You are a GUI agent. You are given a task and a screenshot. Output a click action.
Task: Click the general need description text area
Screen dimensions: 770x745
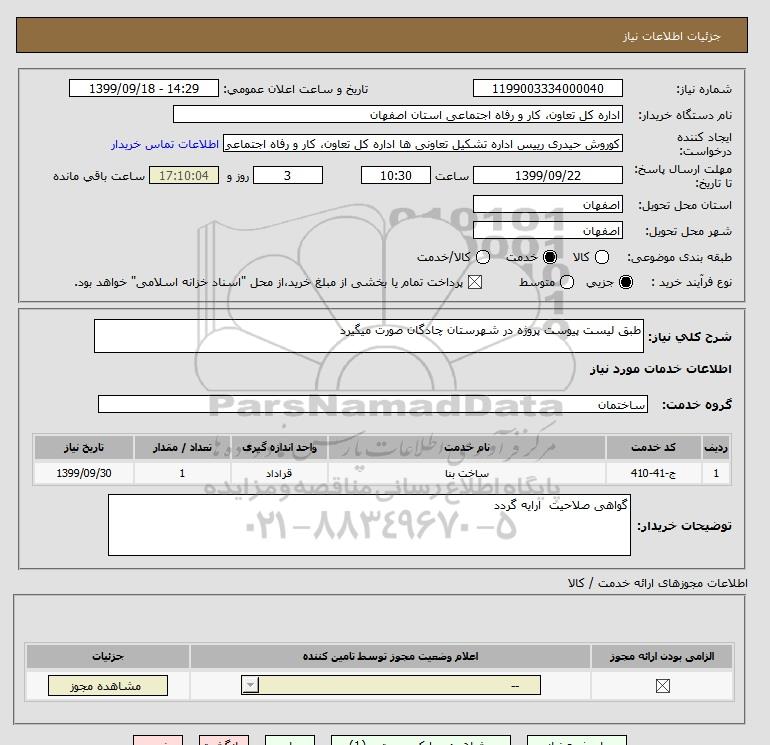coord(369,336)
